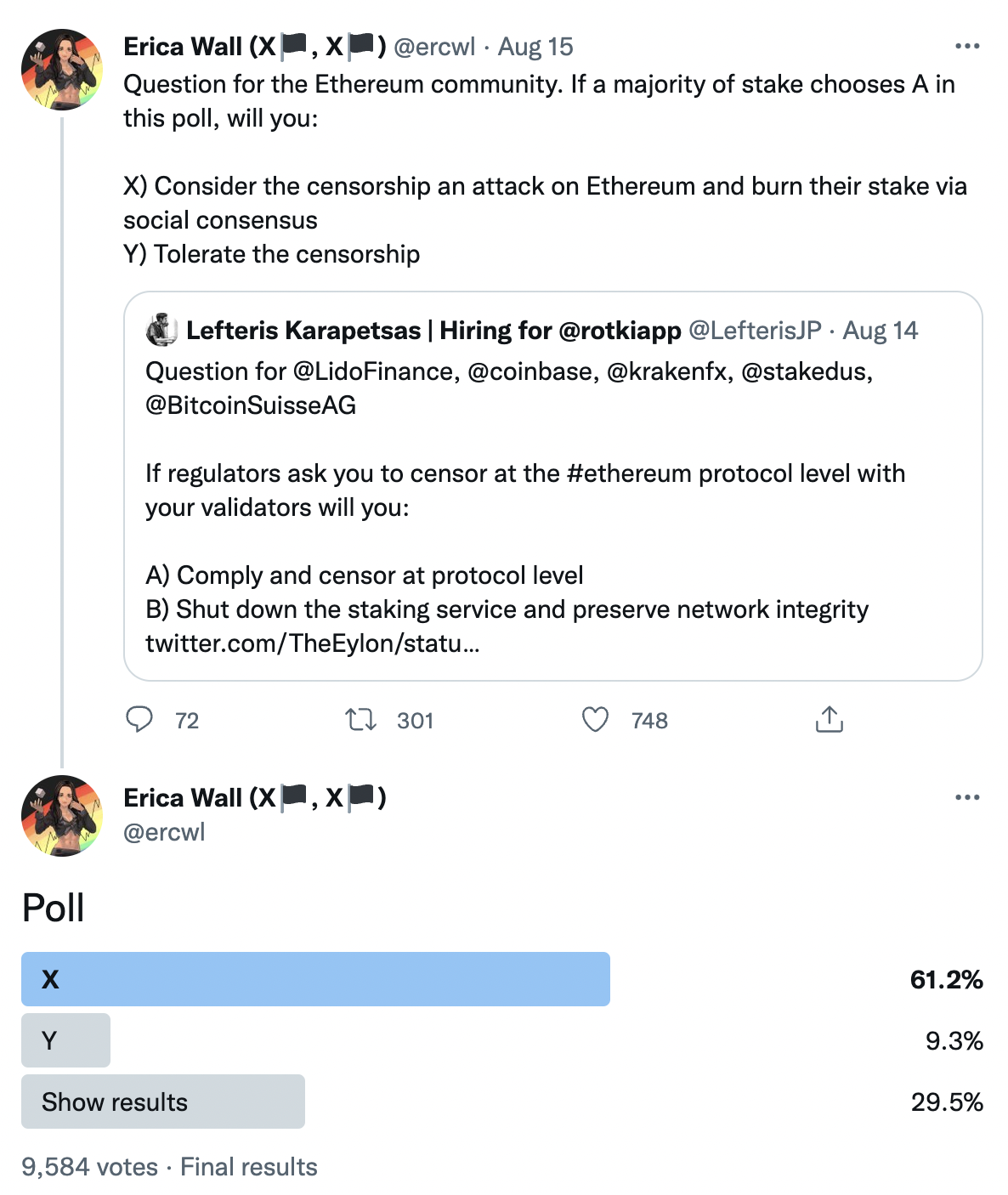Viewport: 1008px width, 1195px height.
Task: Click the Aug 15 tweet timestamp
Action: [535, 47]
